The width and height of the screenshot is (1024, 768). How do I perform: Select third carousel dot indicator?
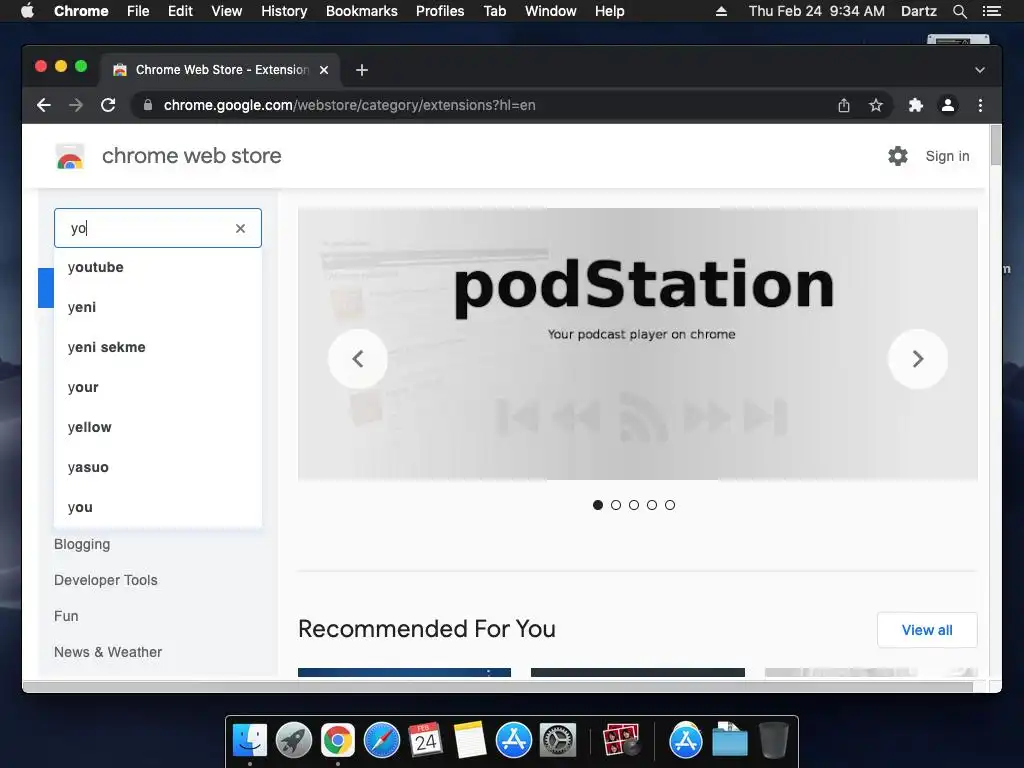pos(633,505)
